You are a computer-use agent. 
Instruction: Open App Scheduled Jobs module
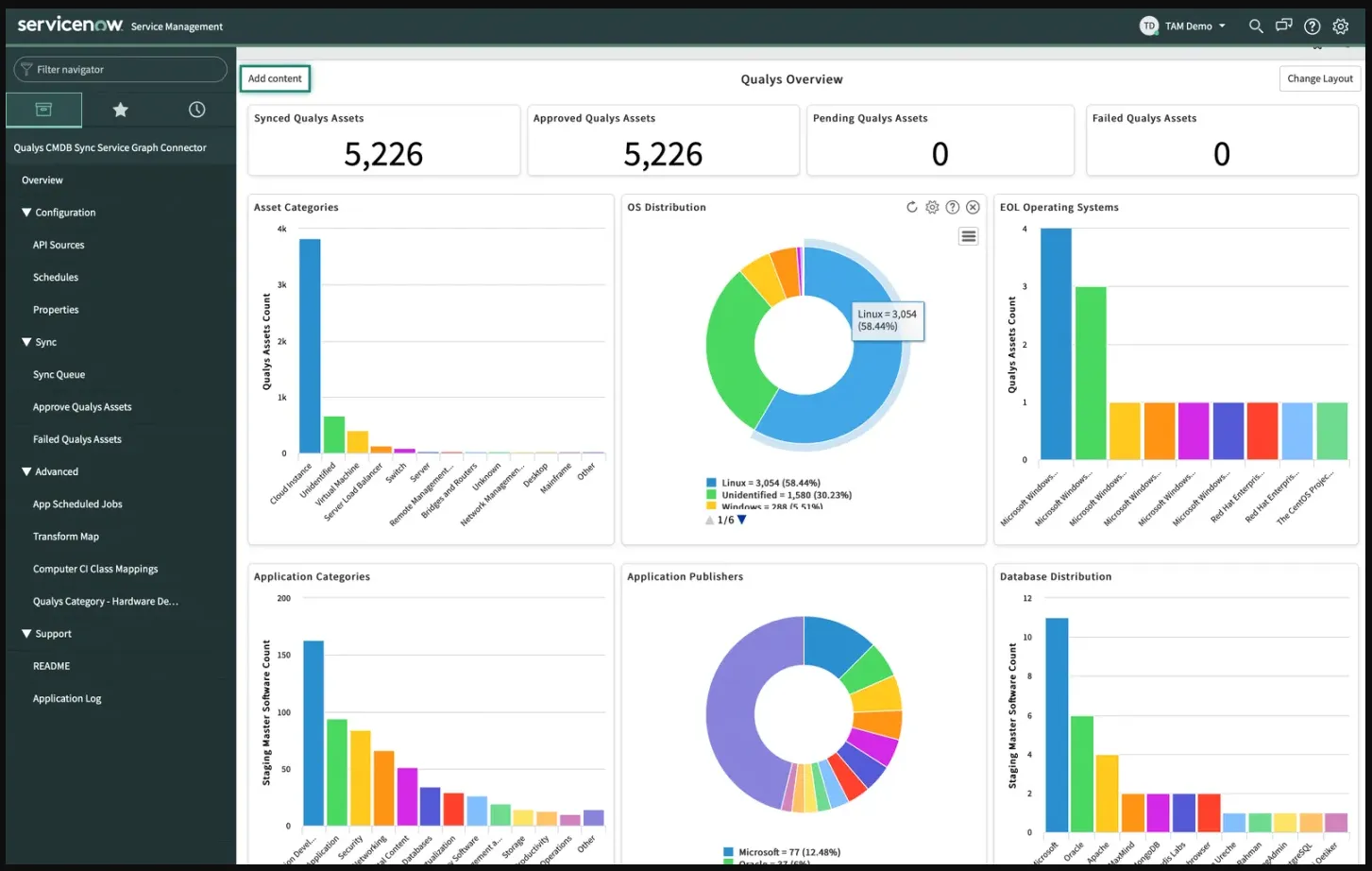pos(77,504)
